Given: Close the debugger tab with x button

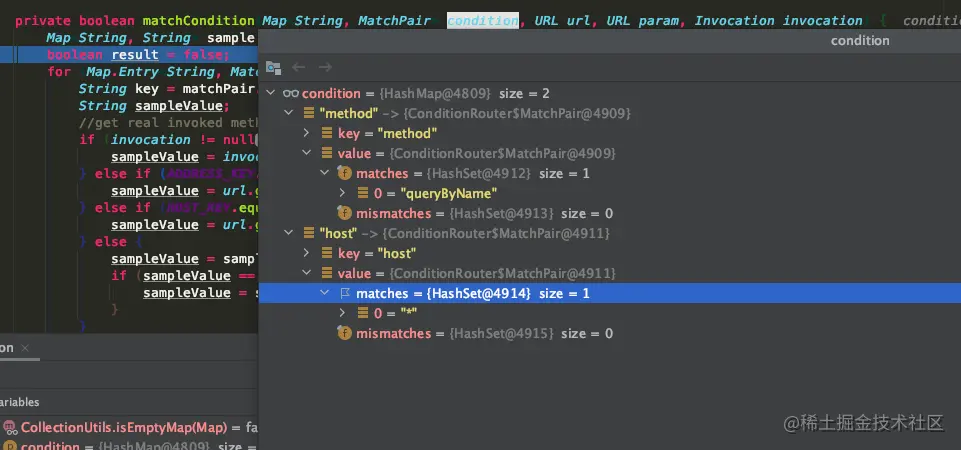Looking at the screenshot, I should (x=25, y=348).
